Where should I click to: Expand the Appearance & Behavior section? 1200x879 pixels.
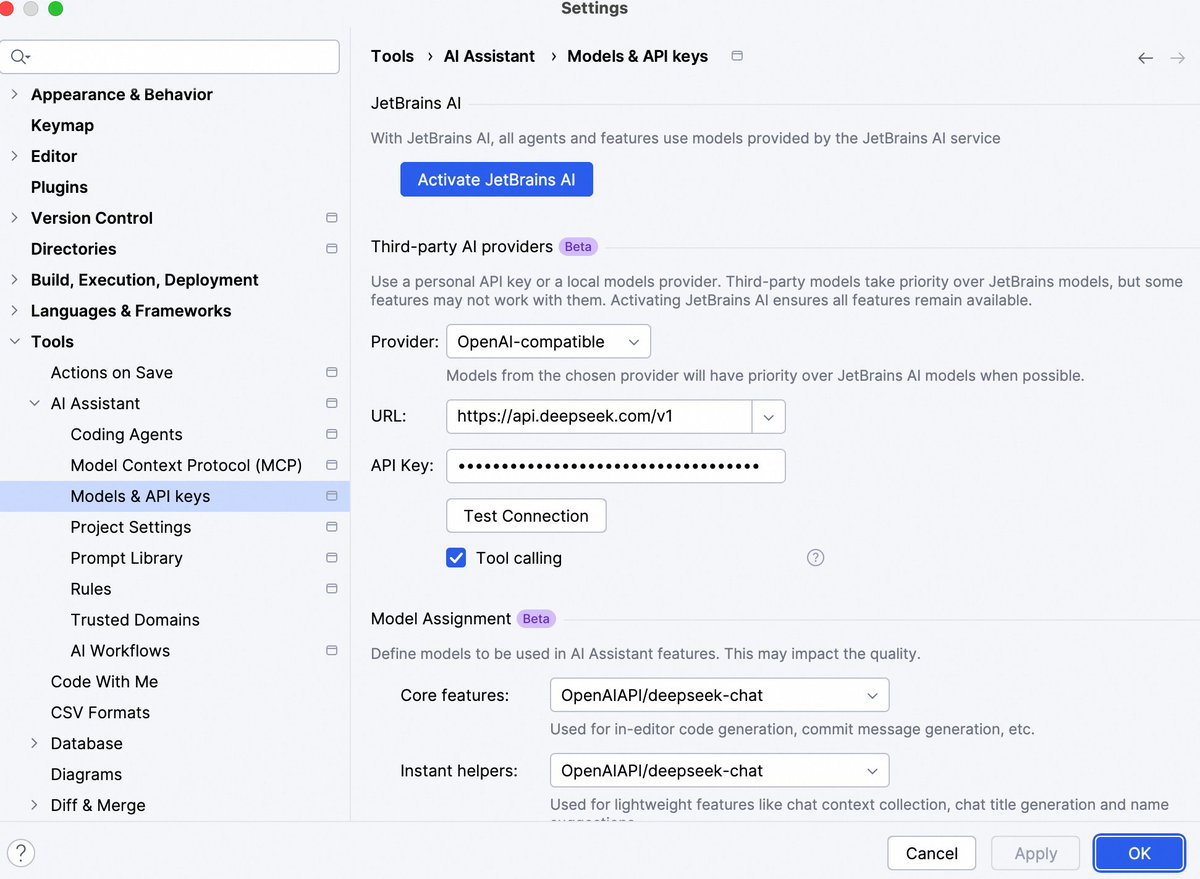click(14, 94)
